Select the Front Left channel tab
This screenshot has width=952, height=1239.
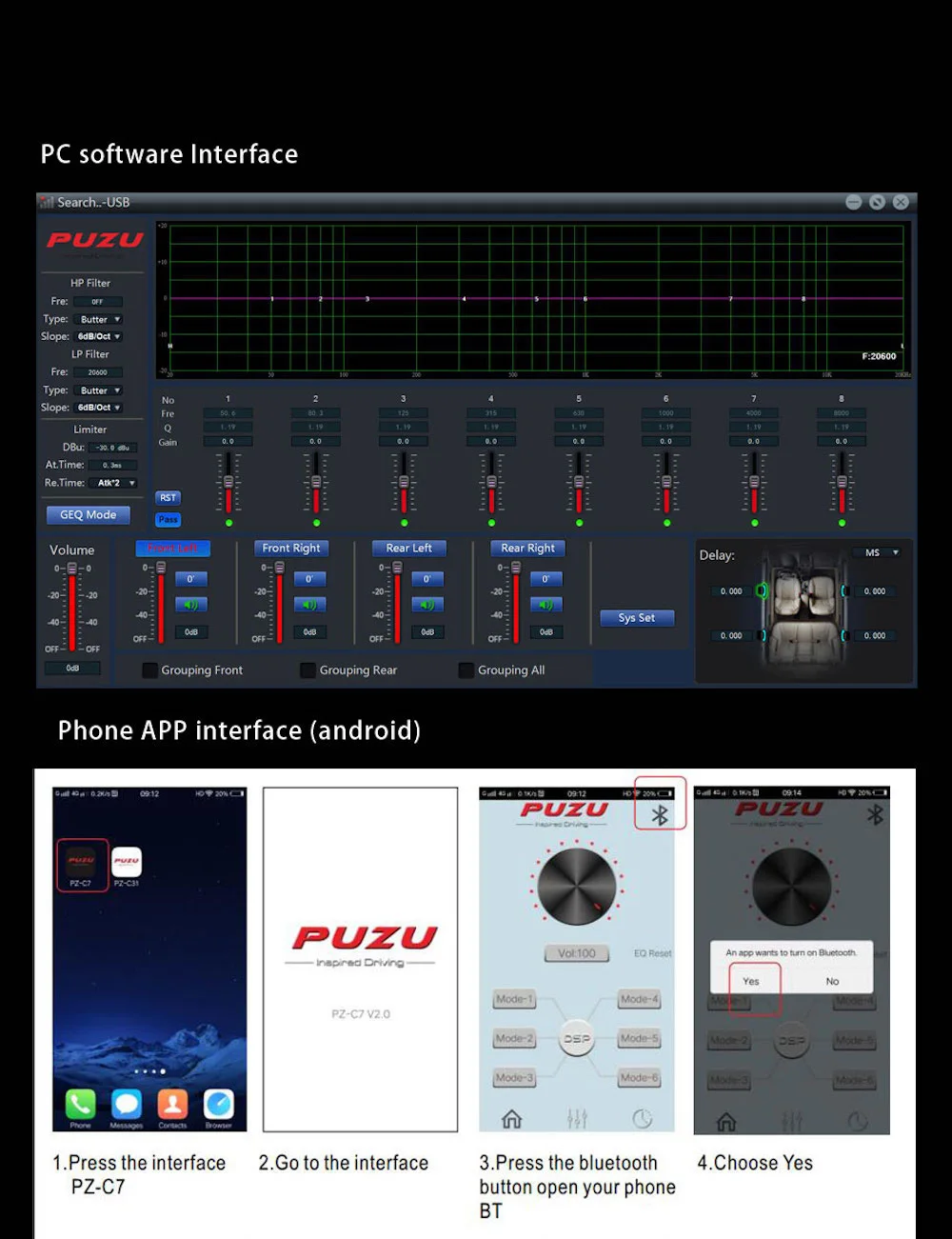point(173,548)
